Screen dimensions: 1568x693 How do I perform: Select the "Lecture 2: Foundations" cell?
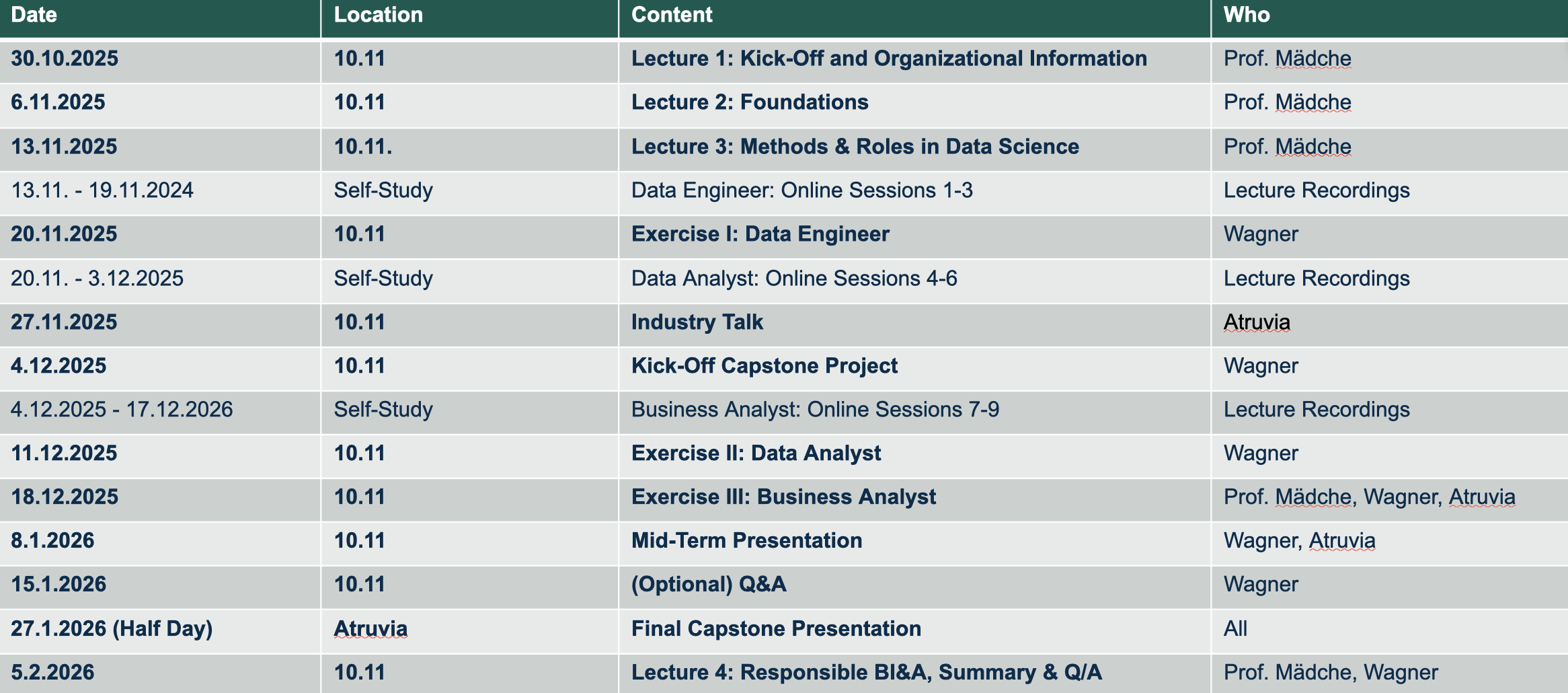coord(750,102)
